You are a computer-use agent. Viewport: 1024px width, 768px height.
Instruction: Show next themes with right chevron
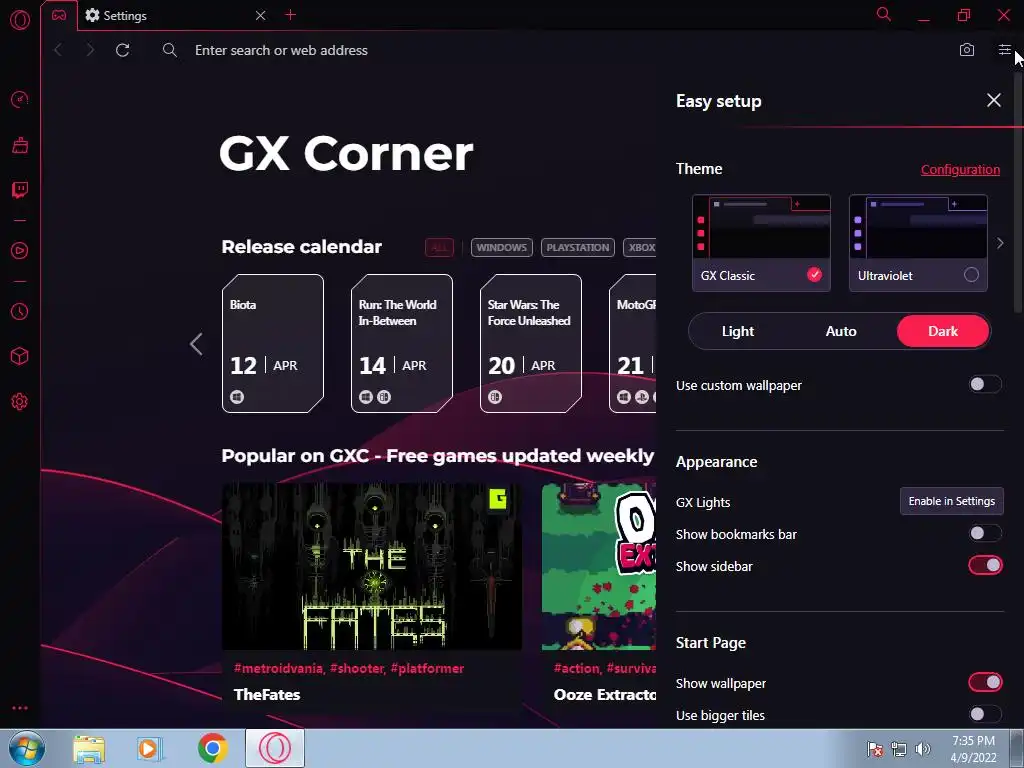(1000, 243)
